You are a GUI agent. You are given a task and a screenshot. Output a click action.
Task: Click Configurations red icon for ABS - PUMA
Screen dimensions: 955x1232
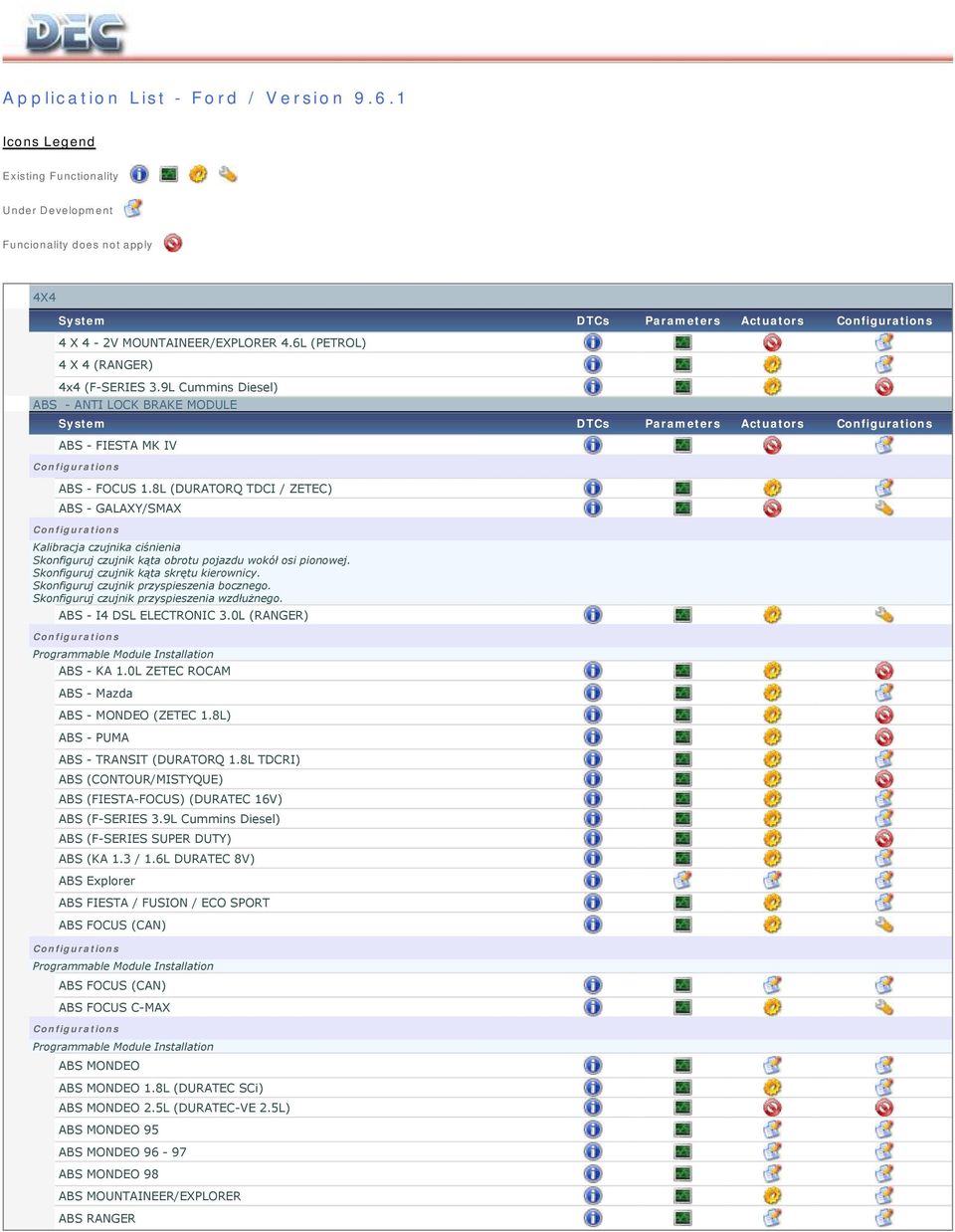884,737
